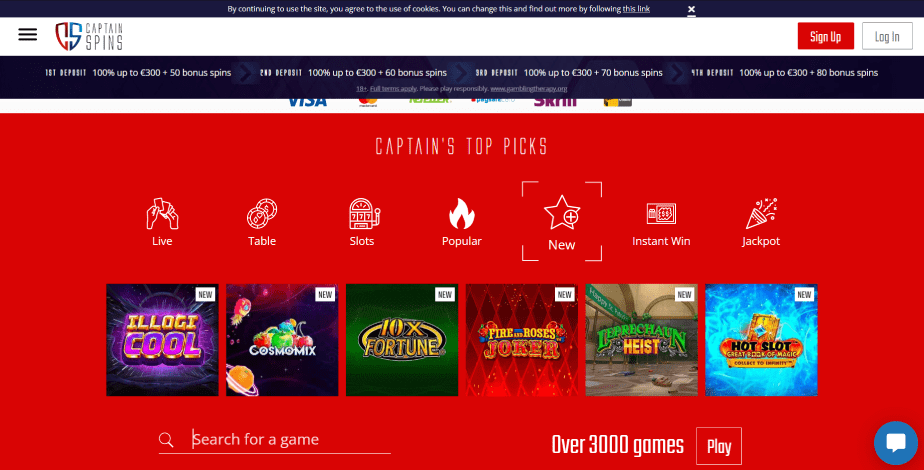Select the Table games chips icon
Screen dimensions: 924x470
(262, 213)
